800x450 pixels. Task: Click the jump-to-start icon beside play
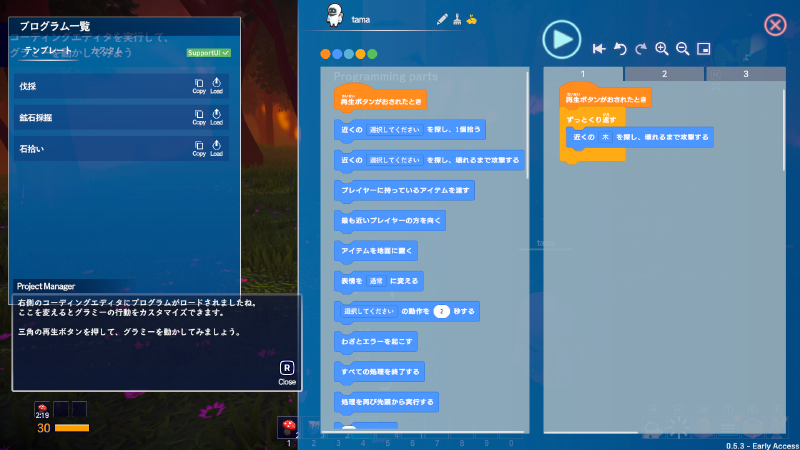coord(598,48)
